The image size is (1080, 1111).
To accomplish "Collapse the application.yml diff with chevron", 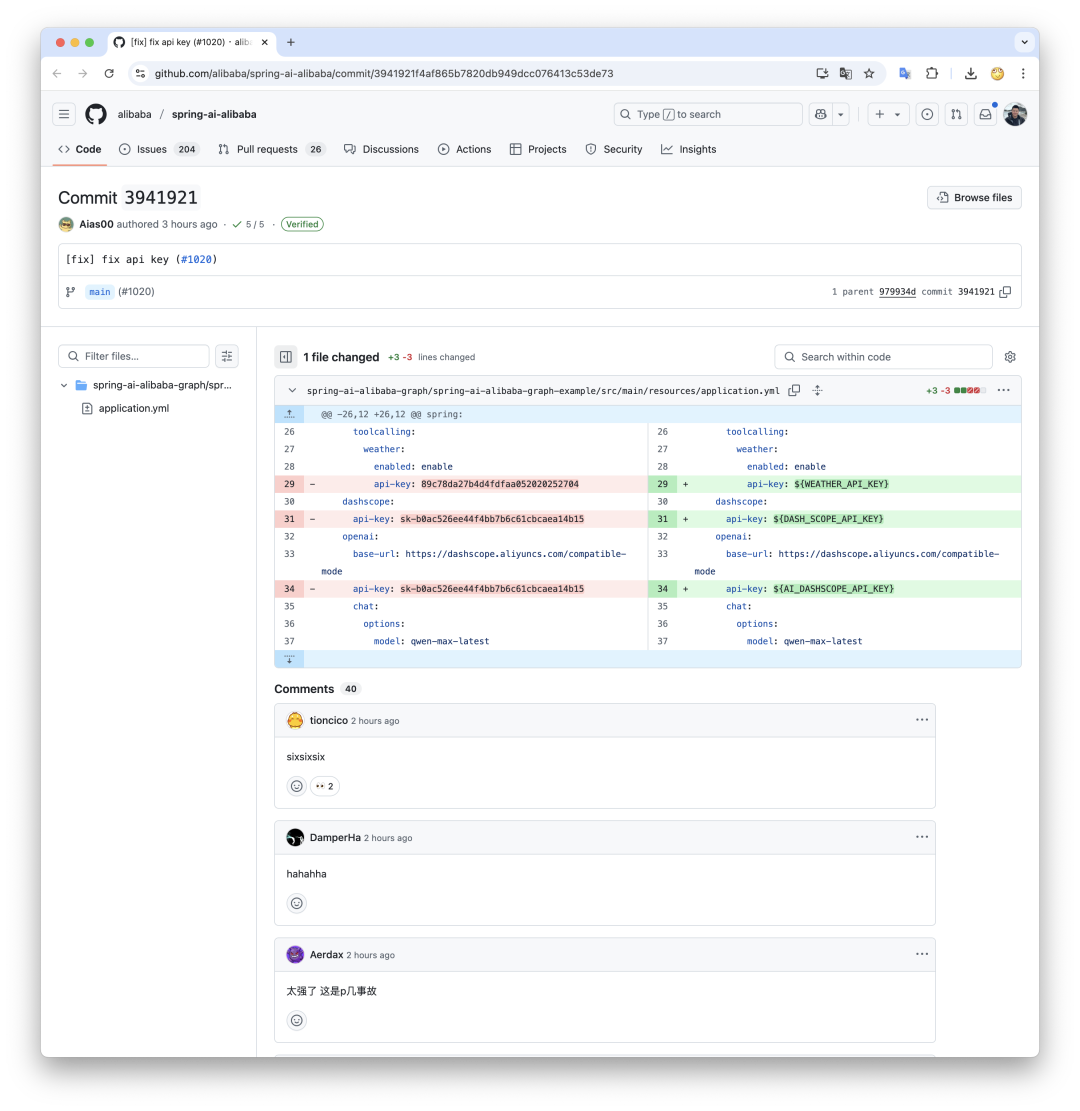I will point(292,390).
